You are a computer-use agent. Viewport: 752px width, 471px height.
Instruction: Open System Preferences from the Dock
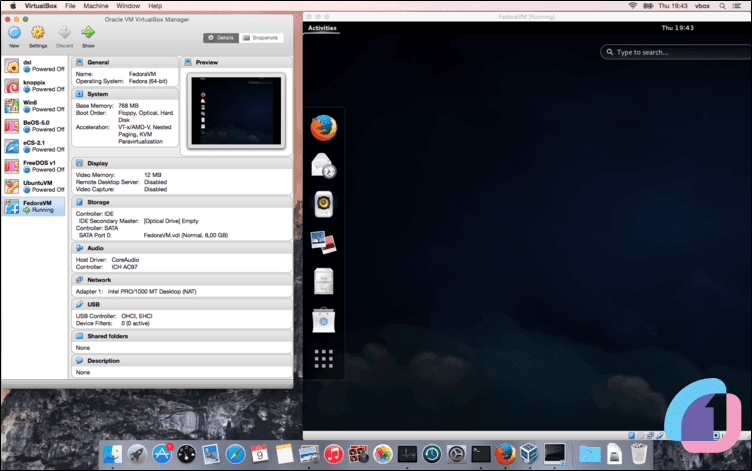click(x=456, y=454)
